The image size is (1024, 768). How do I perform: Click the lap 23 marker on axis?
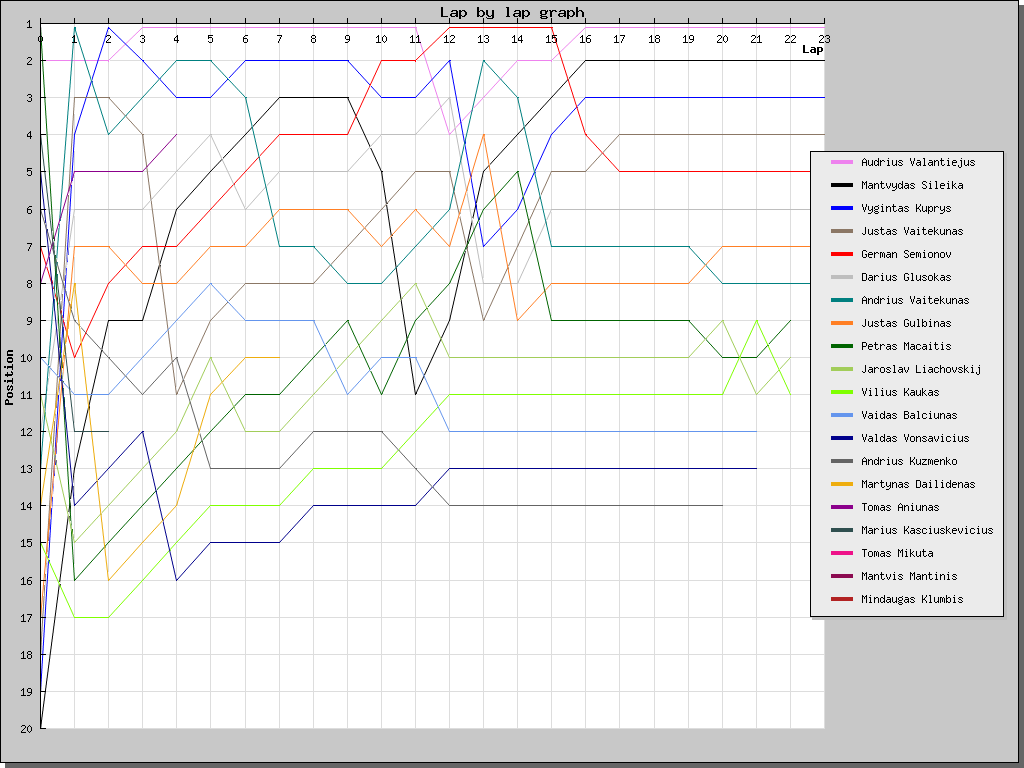pyautogui.click(x=824, y=39)
